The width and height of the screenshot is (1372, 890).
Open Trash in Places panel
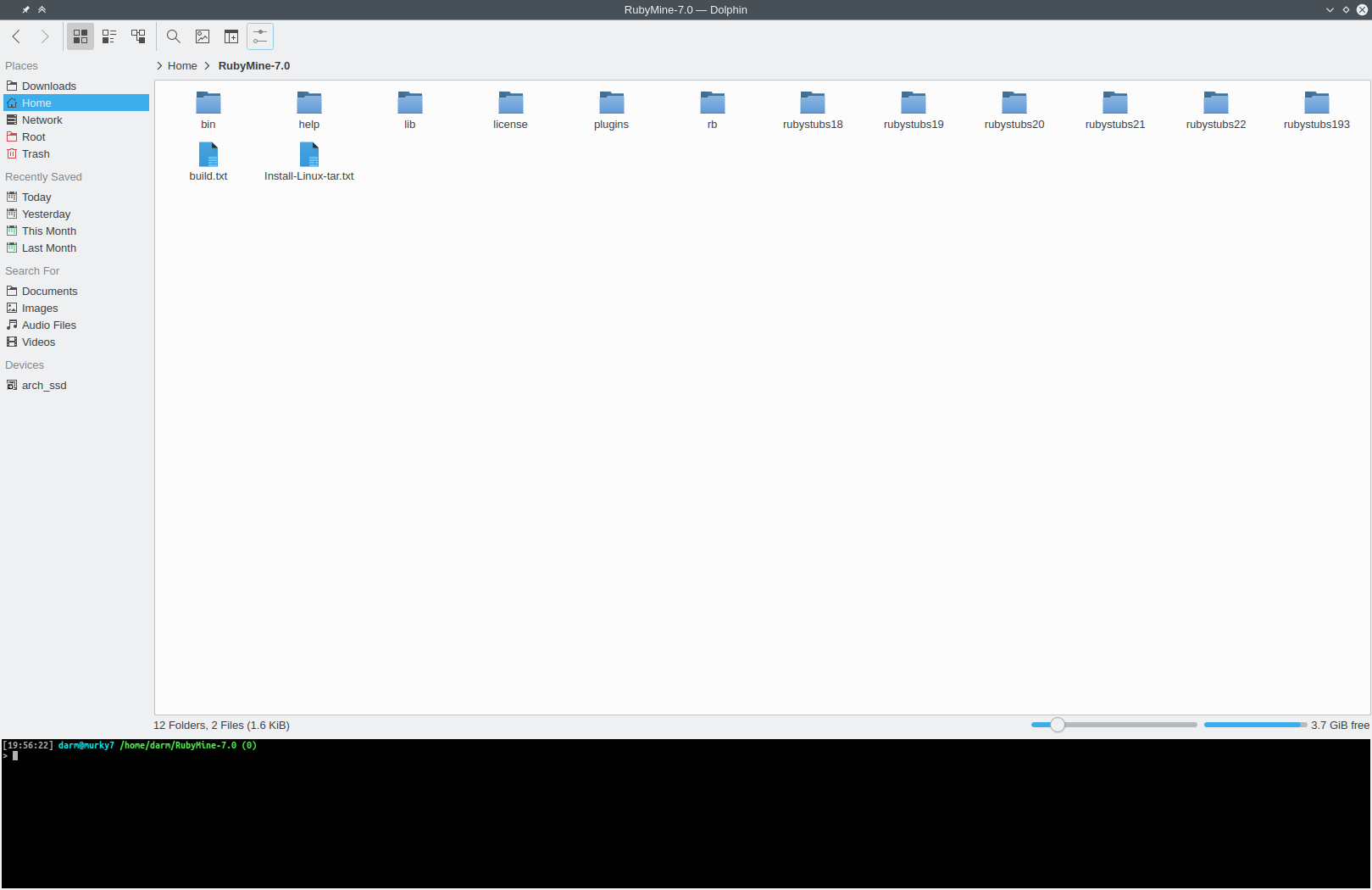(x=76, y=153)
